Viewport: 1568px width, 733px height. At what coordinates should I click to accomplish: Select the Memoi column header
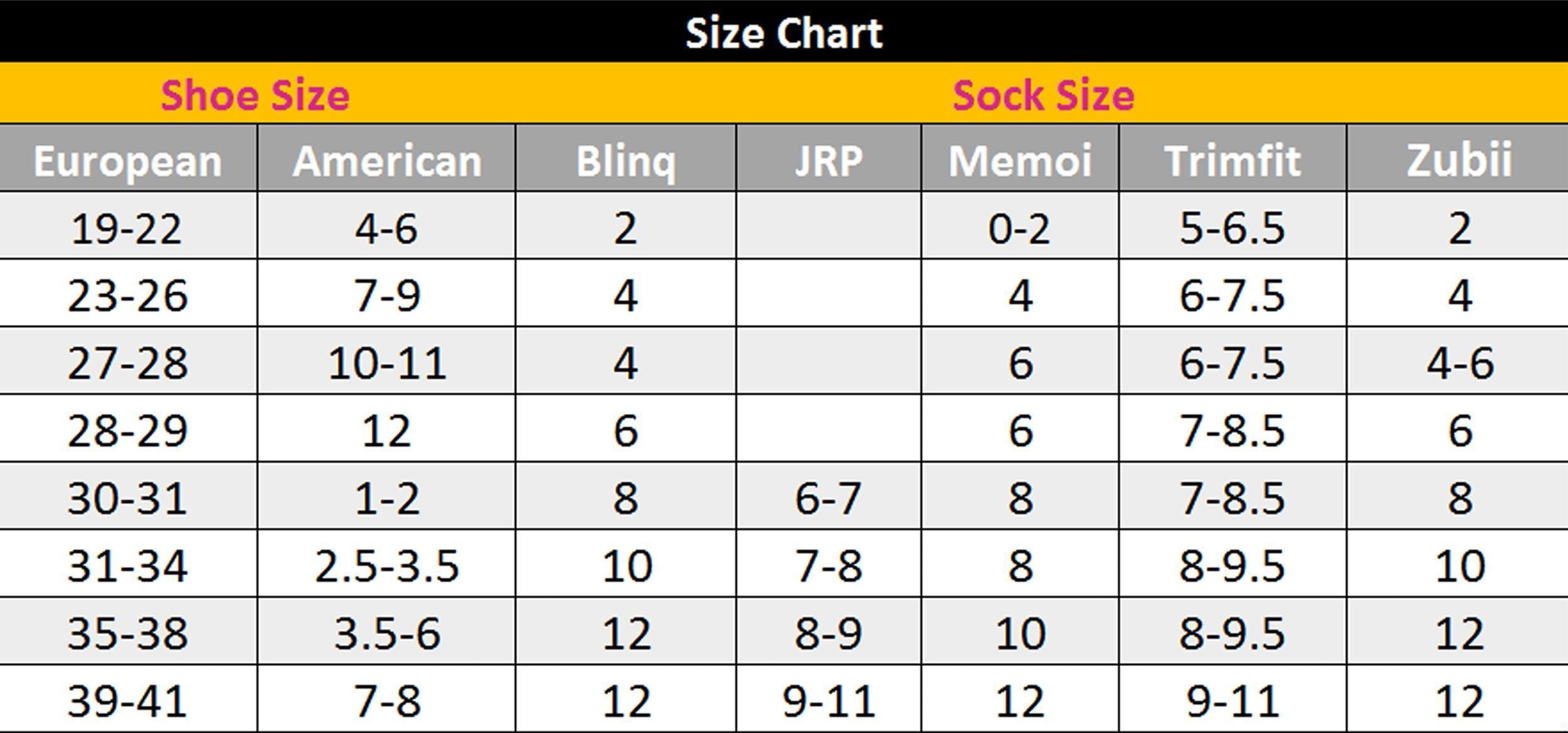(x=1020, y=161)
